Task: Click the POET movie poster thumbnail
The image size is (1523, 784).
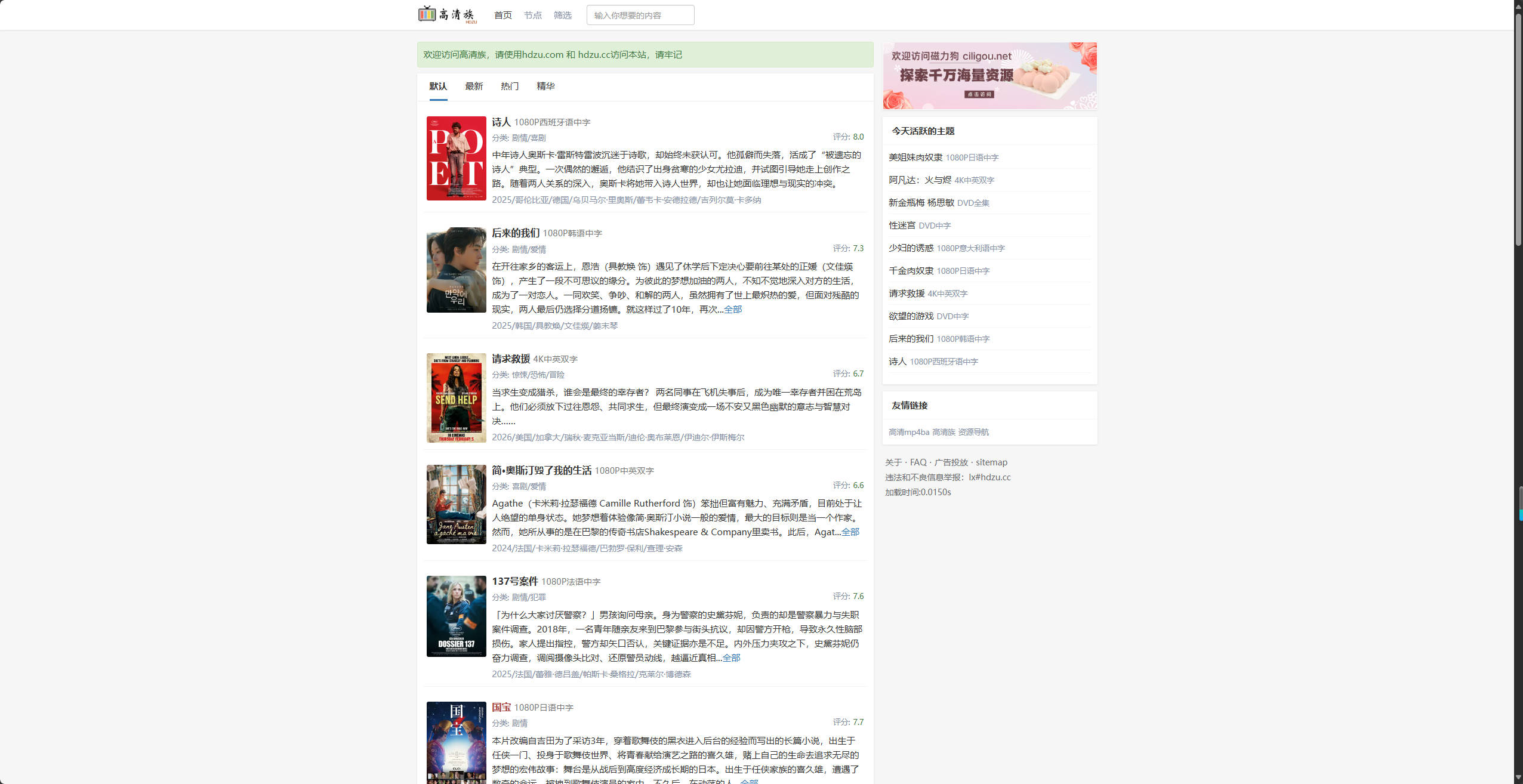Action: pos(456,158)
